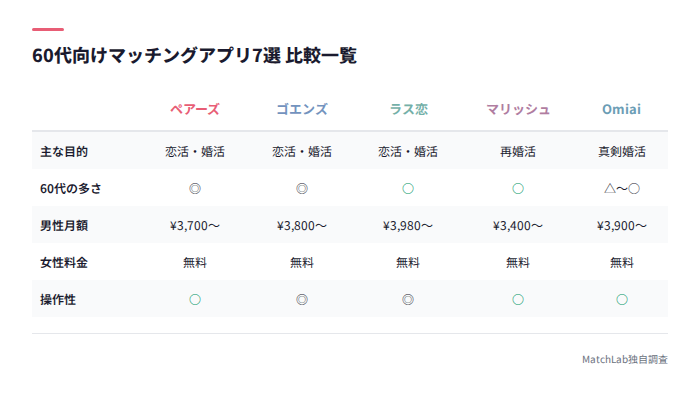The image size is (700, 396).
Task: Click the 再婚活 cell for マリッシュ
Action: (x=518, y=152)
